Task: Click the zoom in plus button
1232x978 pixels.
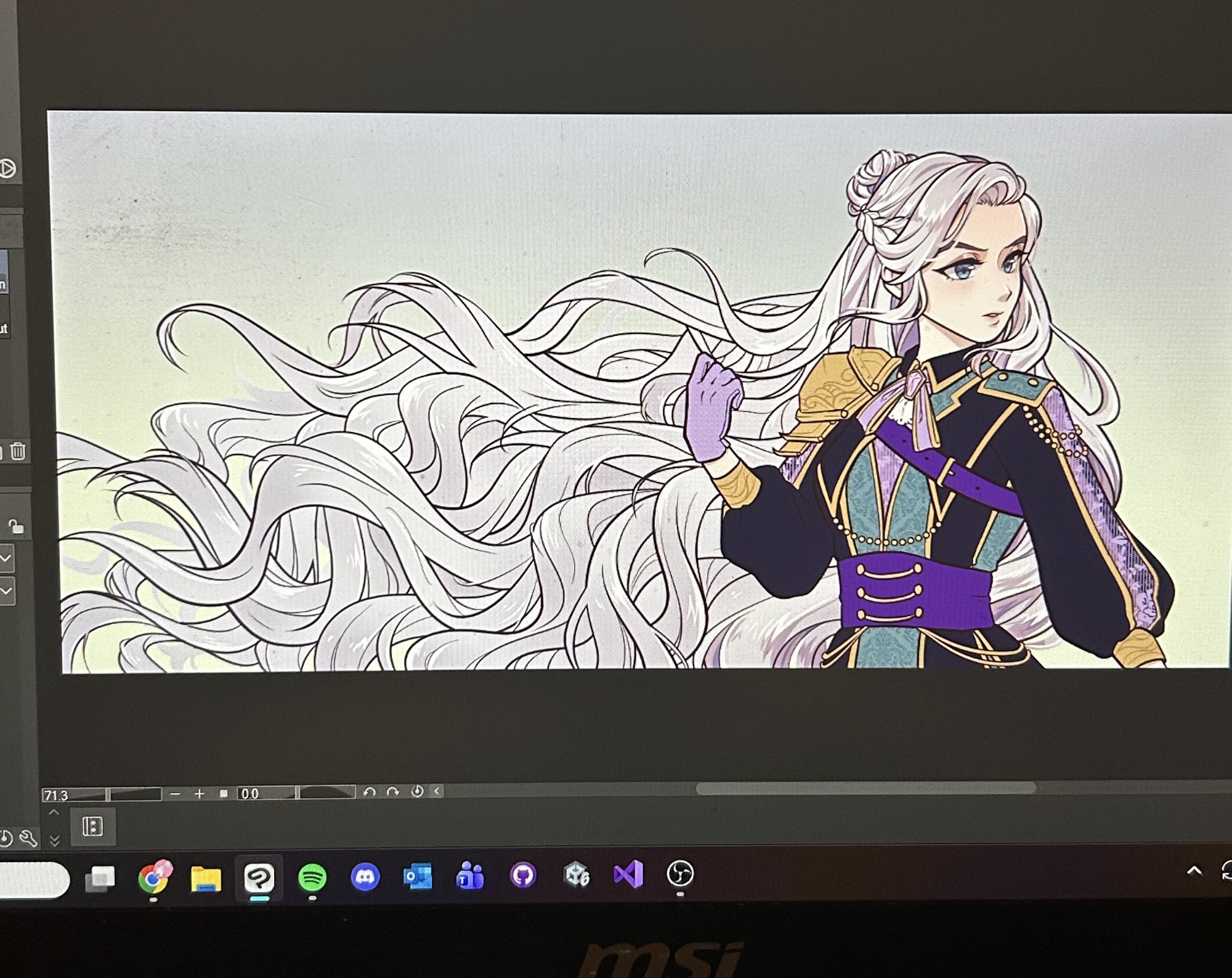Action: coord(199,794)
